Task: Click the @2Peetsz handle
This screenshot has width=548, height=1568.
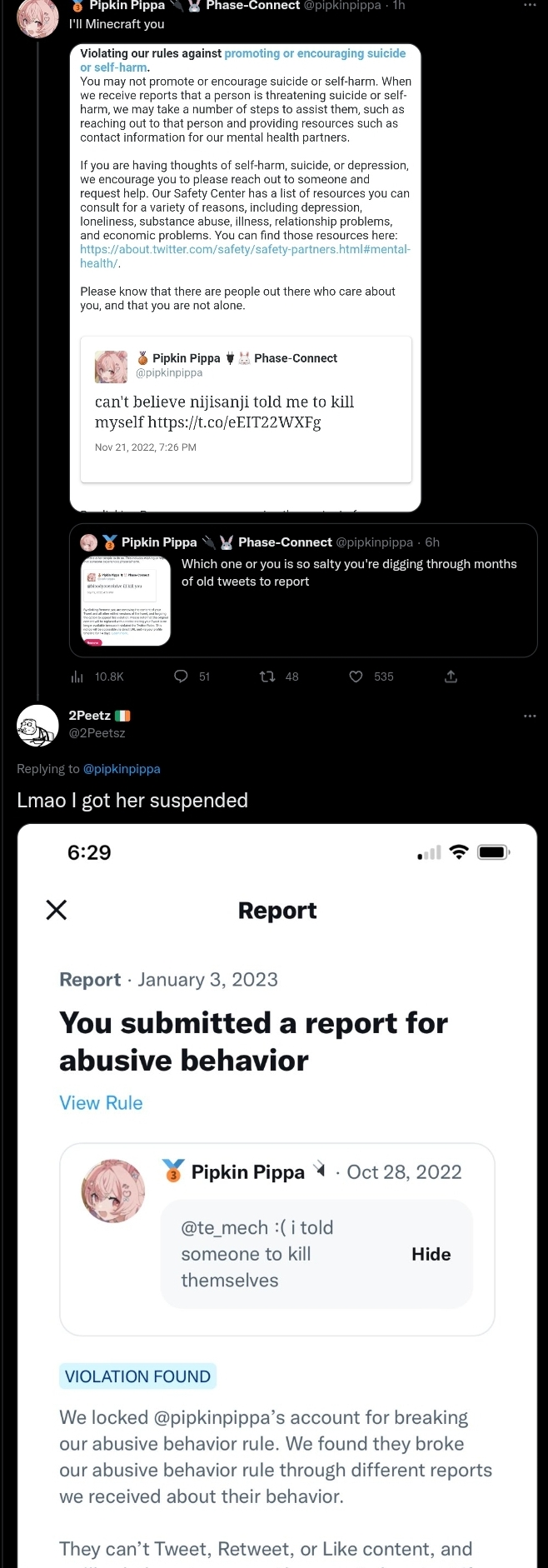Action: [97, 733]
